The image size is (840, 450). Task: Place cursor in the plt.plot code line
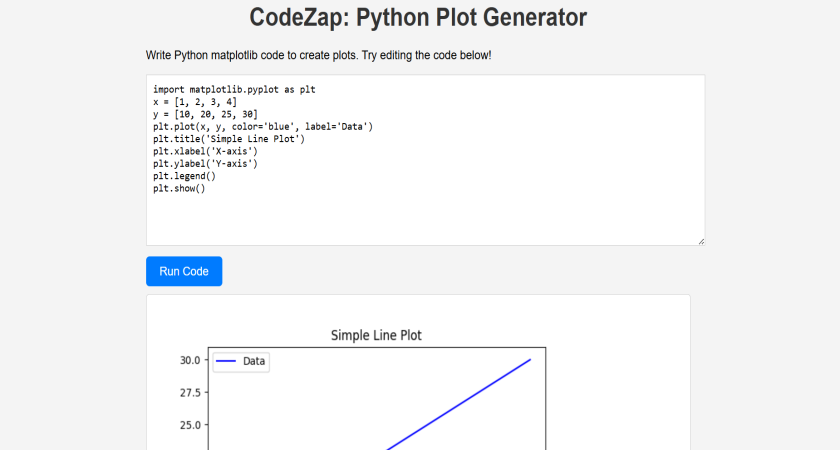pos(263,127)
